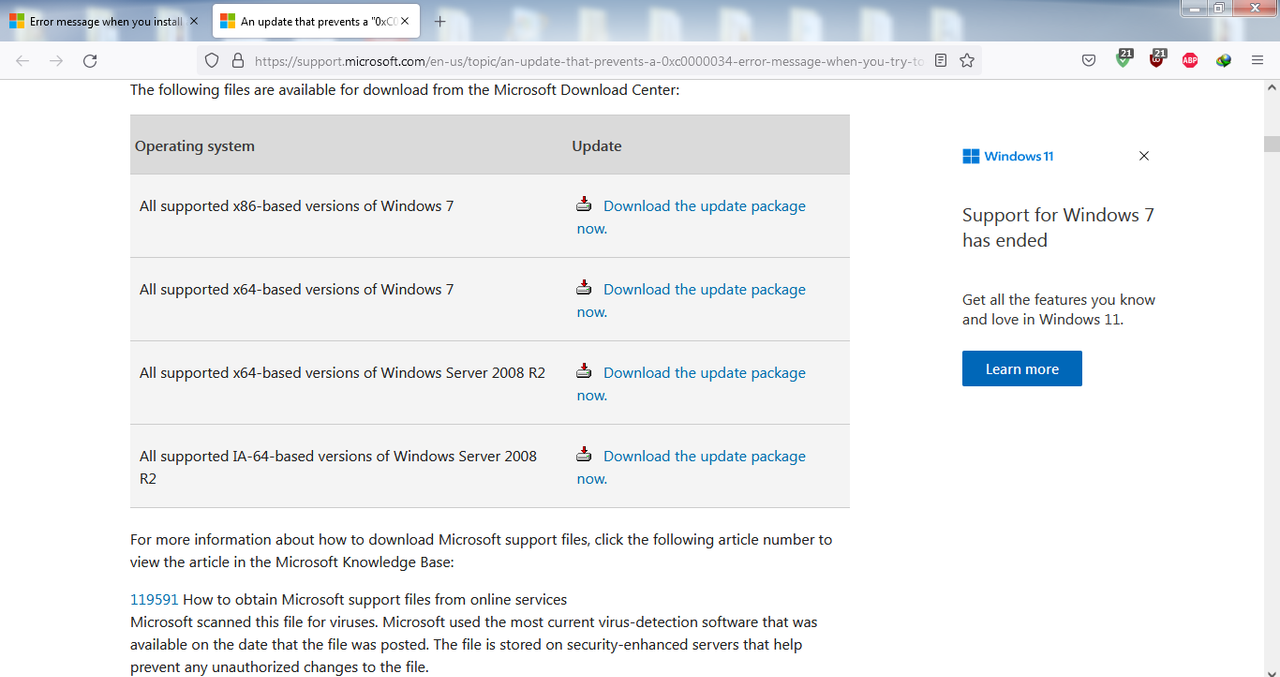
Task: Click the page vertical scrollbar thumb
Action: [x=1271, y=144]
